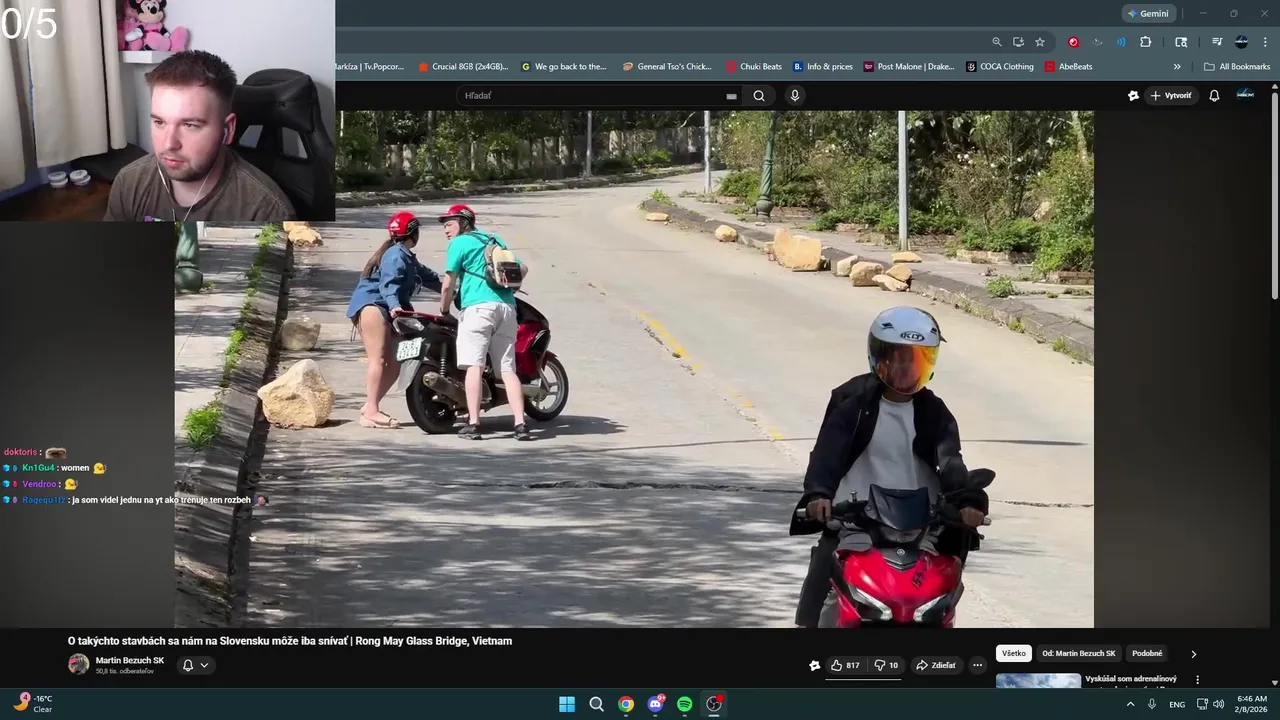The width and height of the screenshot is (1280, 720).
Task: Open the media controls music note icon
Action: pyautogui.click(x=1217, y=42)
